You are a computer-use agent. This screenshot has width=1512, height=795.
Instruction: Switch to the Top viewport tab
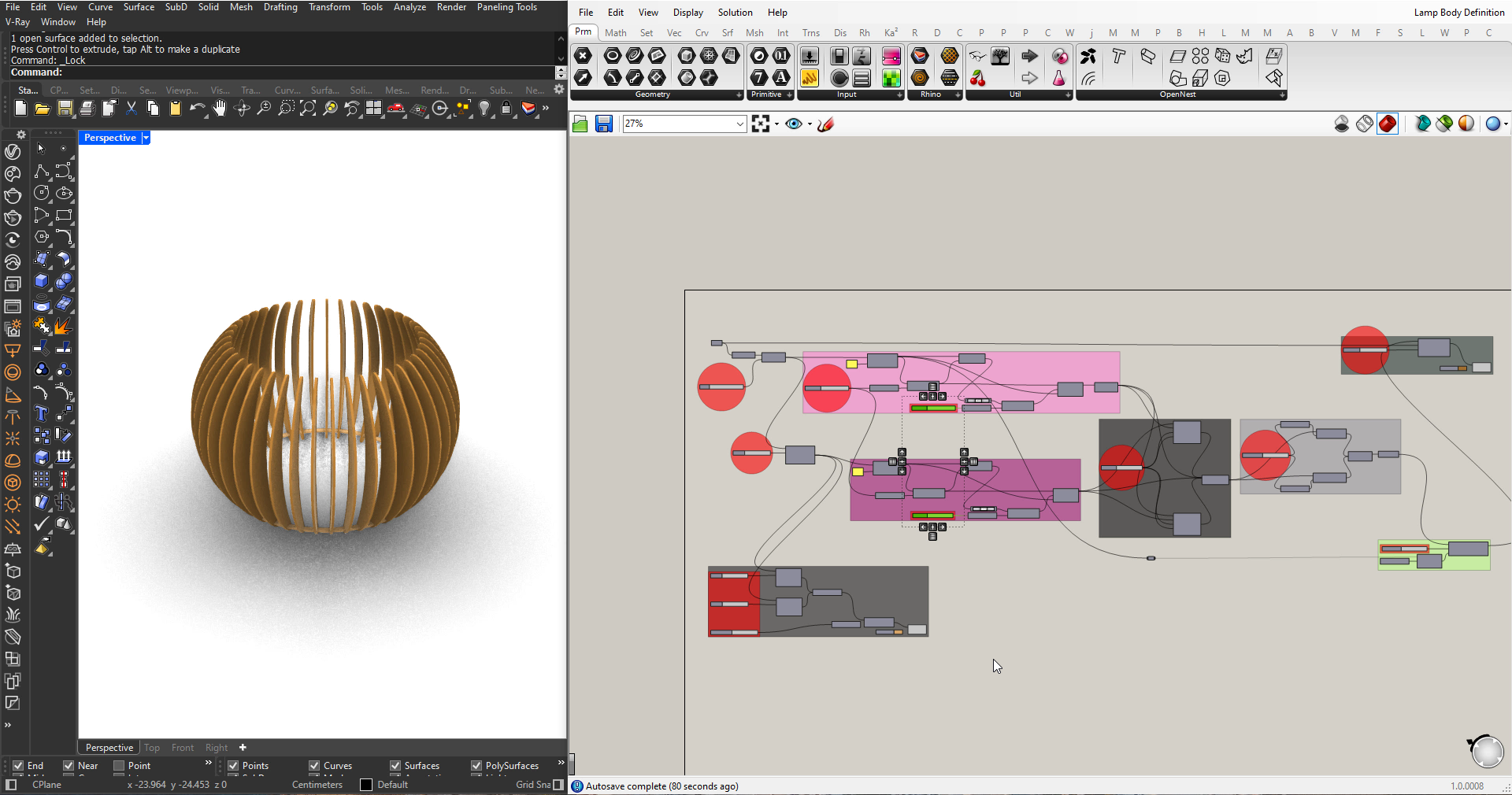tap(152, 748)
